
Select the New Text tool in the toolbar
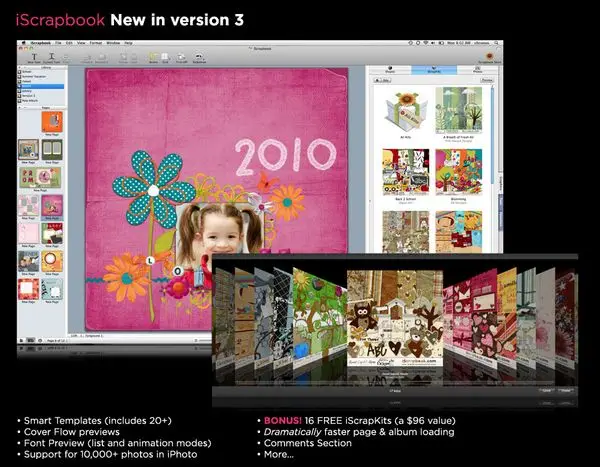coord(34,58)
